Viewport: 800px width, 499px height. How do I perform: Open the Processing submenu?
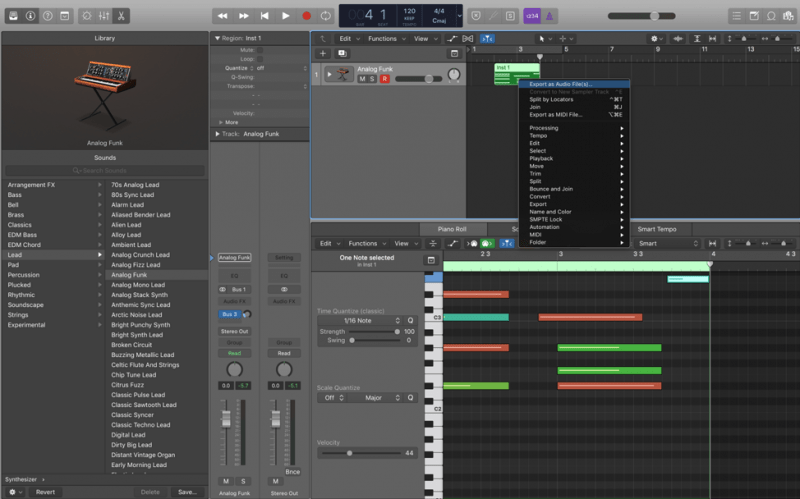pos(574,128)
